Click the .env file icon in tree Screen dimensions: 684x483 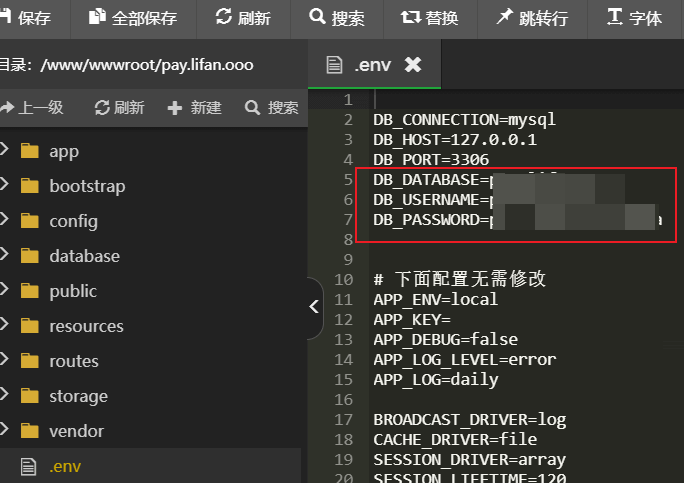click(29, 466)
